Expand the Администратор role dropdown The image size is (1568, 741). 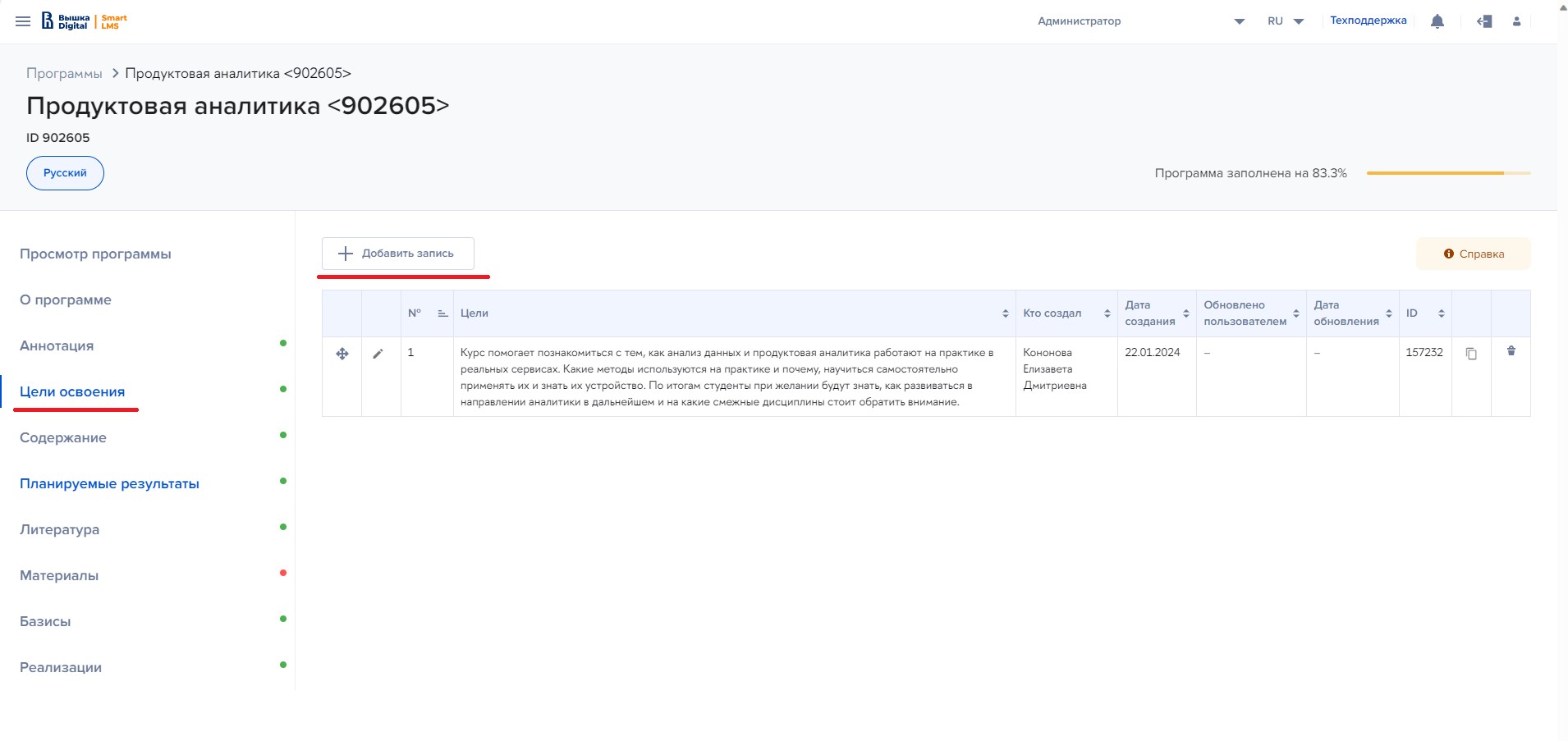[1239, 21]
